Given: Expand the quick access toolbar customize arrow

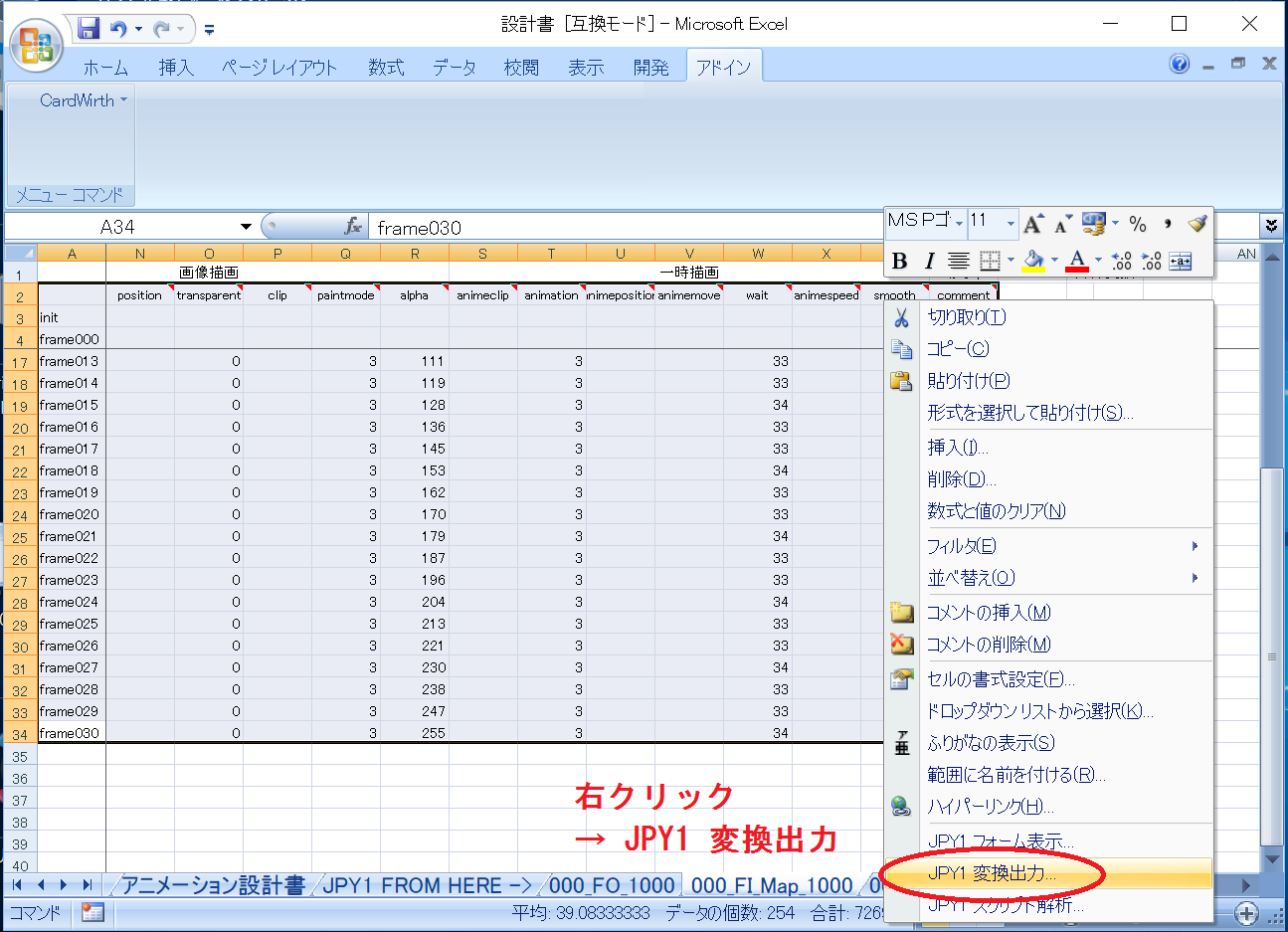Looking at the screenshot, I should (209, 30).
